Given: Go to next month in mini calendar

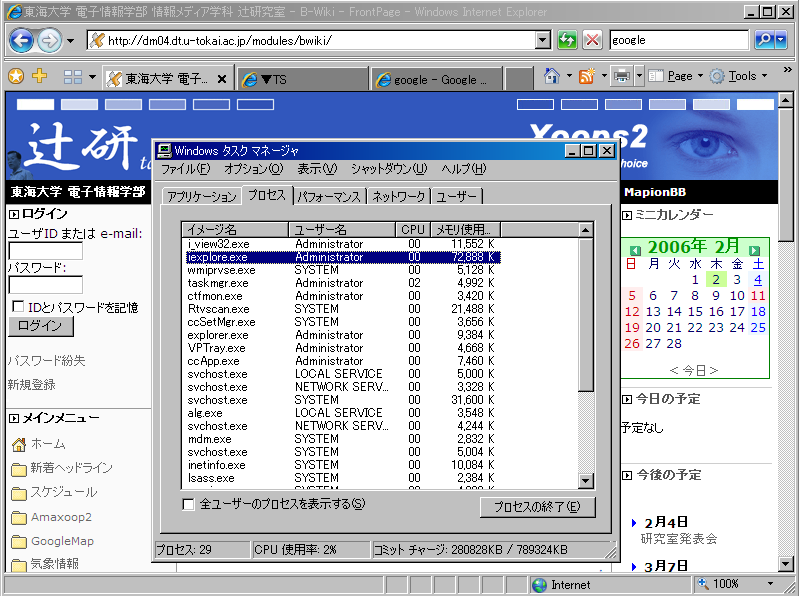Looking at the screenshot, I should point(754,250).
